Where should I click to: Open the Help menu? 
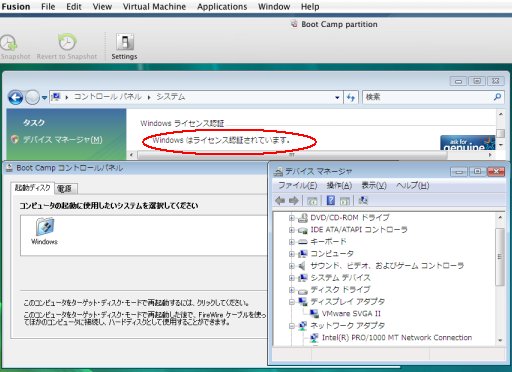tap(310, 7)
